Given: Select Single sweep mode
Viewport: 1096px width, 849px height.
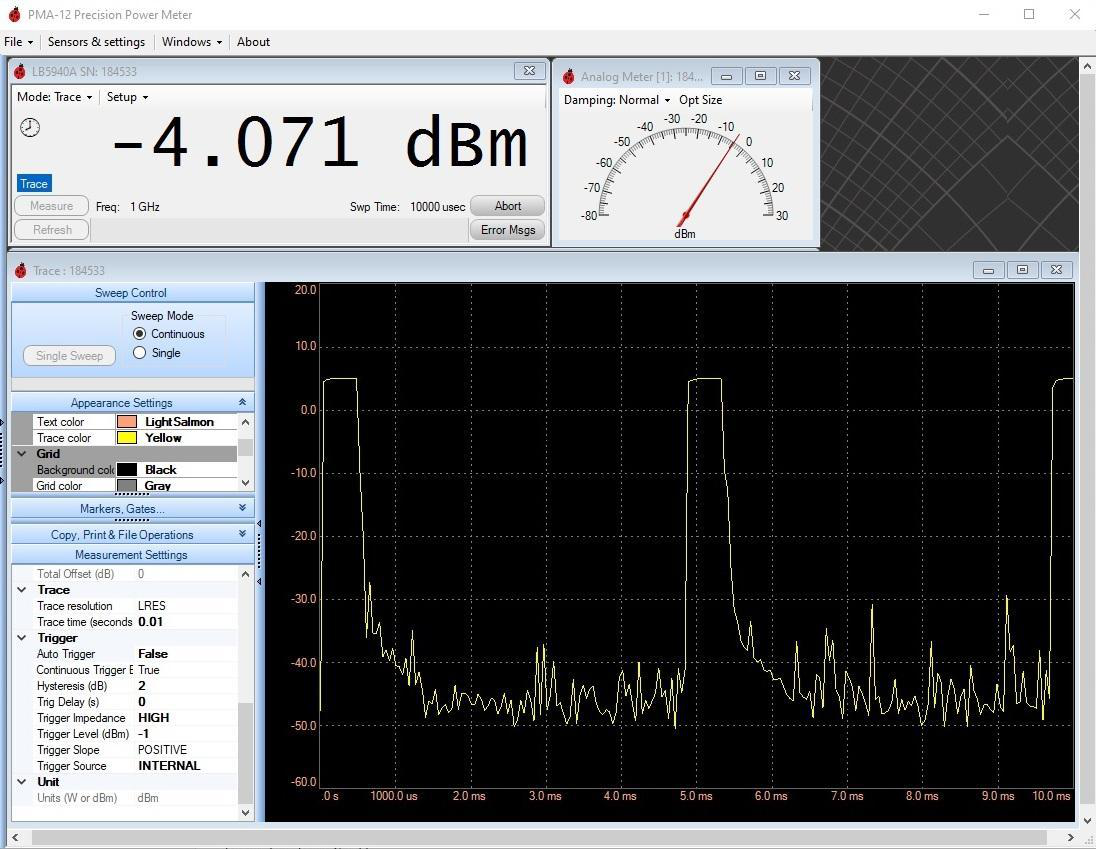Looking at the screenshot, I should (139, 353).
